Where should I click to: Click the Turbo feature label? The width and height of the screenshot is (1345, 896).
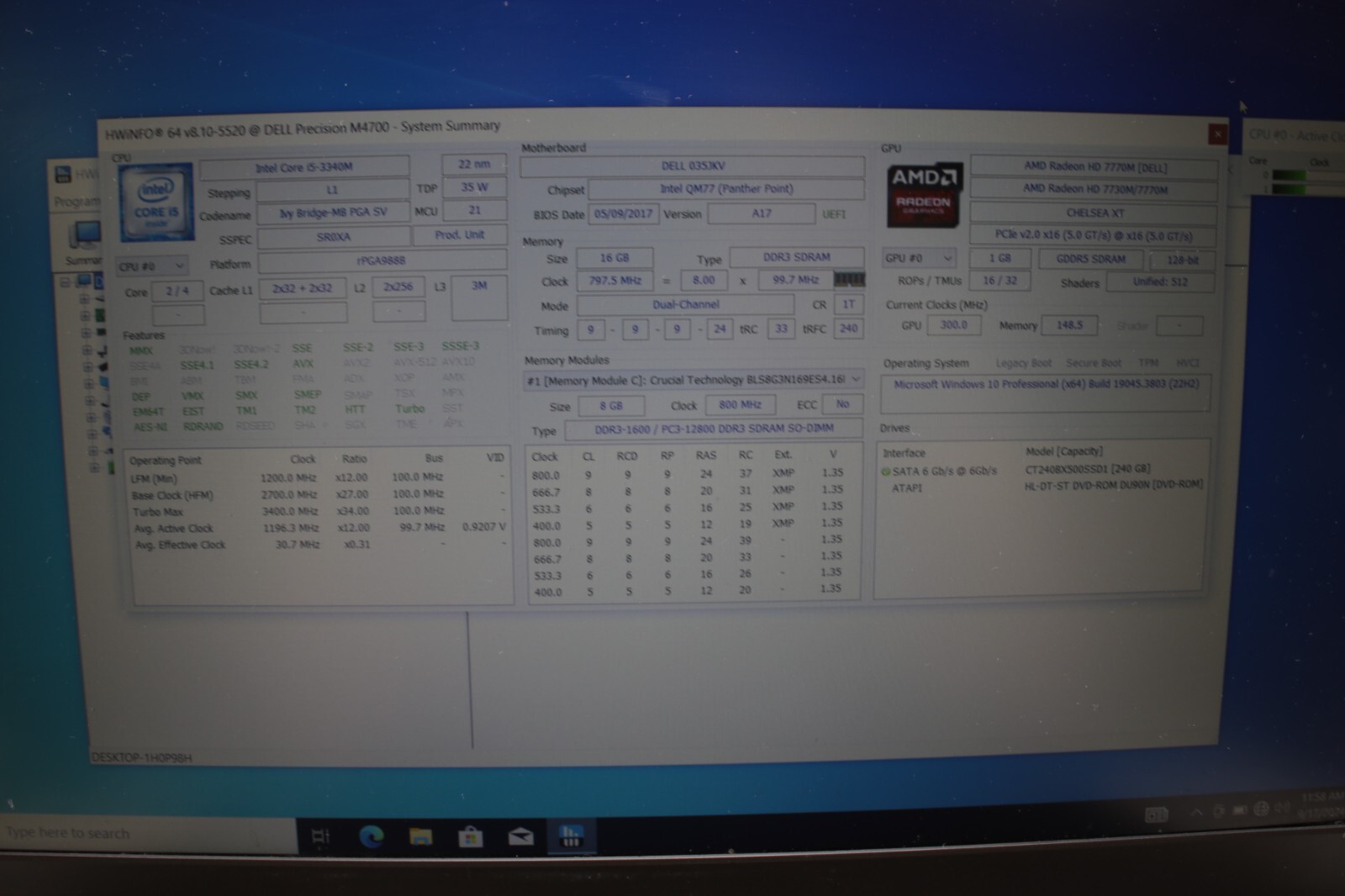[x=410, y=408]
